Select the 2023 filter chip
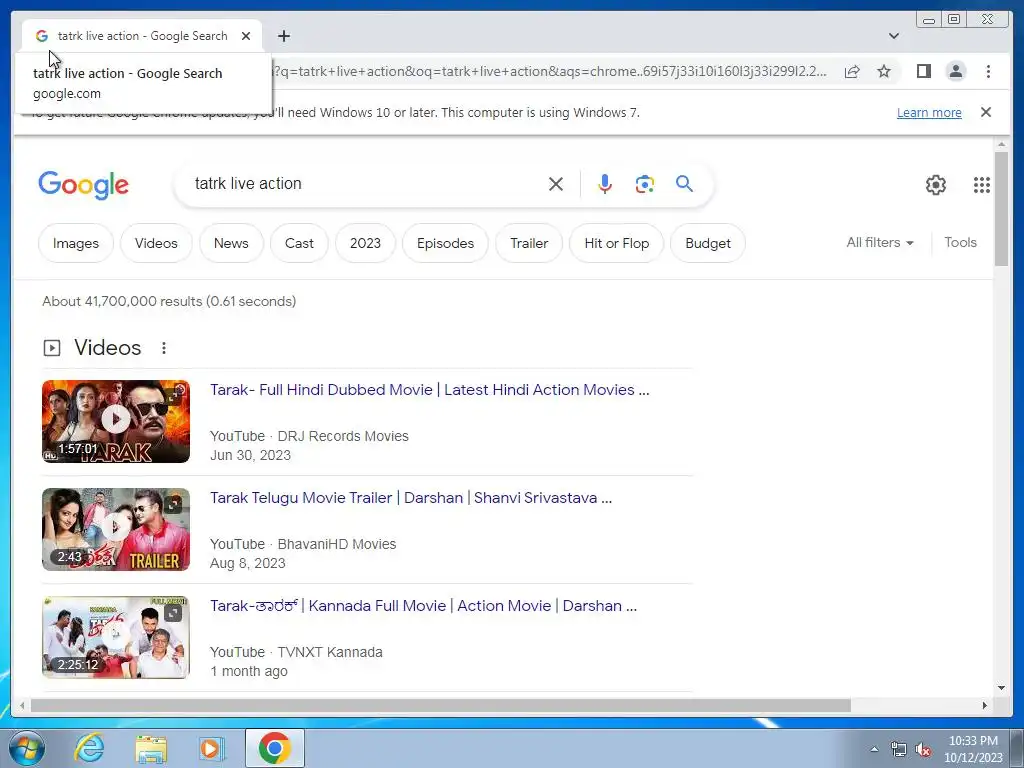The height and width of the screenshot is (768, 1024). (365, 243)
